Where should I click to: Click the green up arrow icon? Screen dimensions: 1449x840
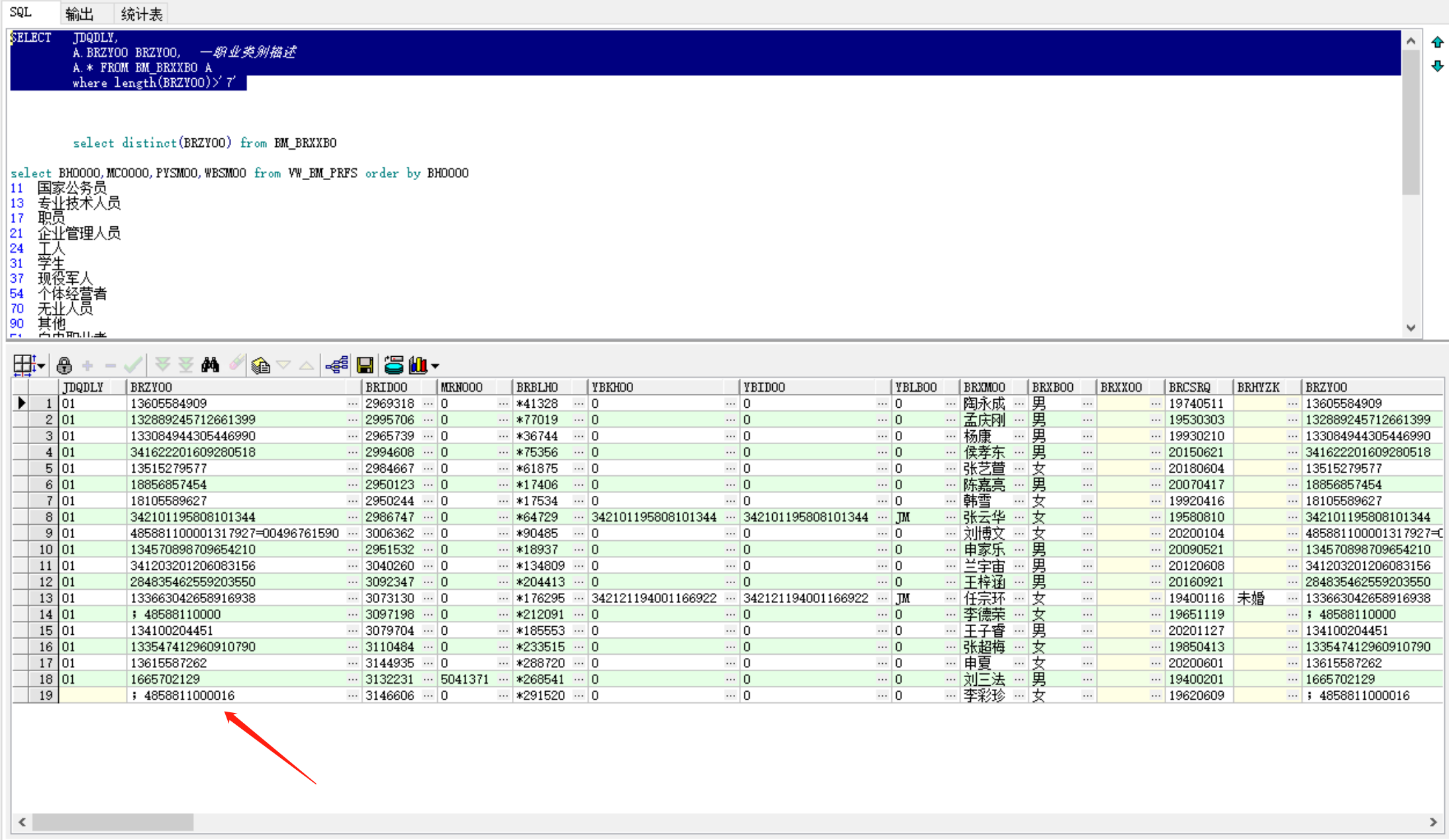click(x=1437, y=42)
